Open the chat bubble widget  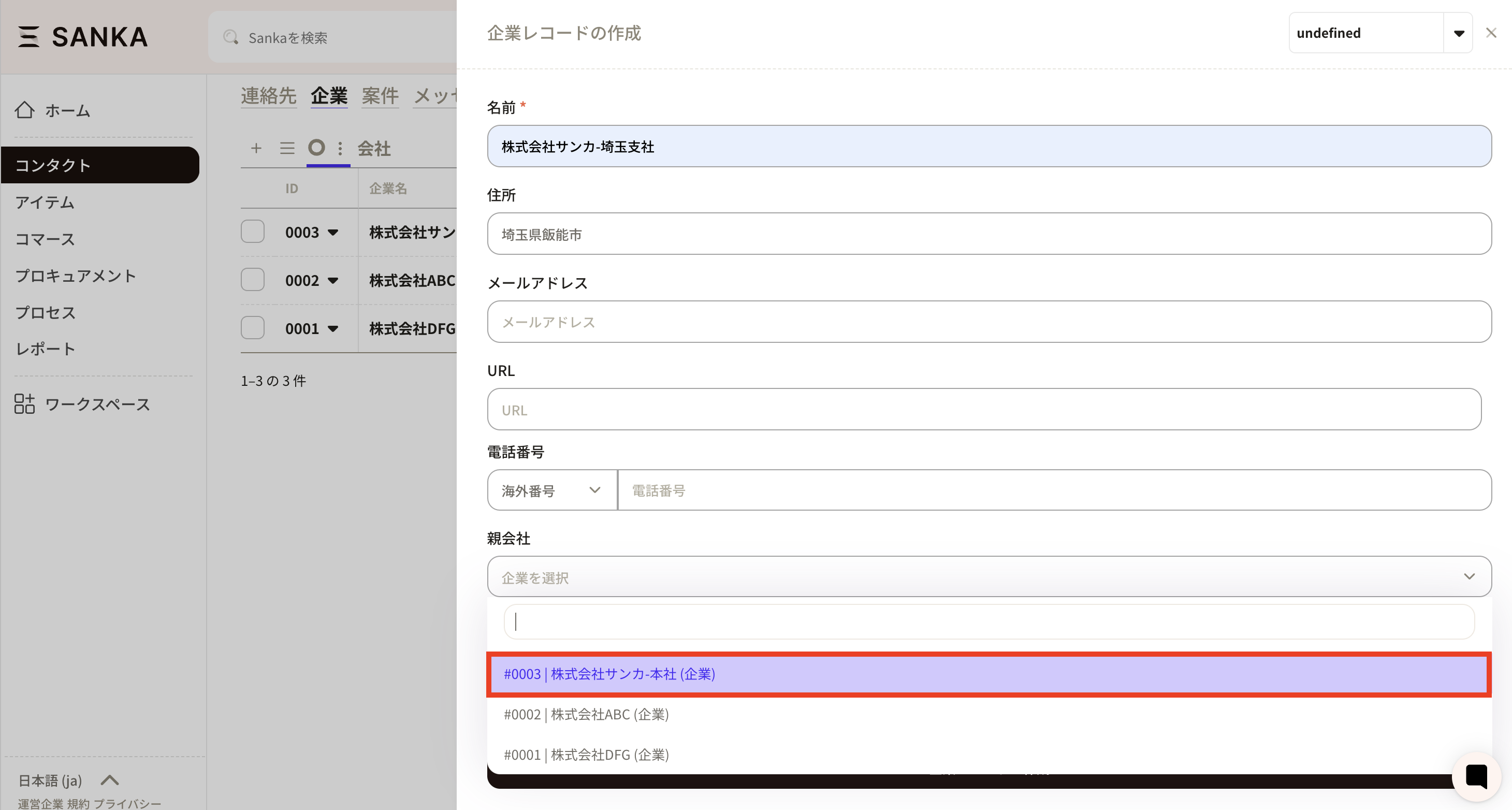(x=1476, y=776)
